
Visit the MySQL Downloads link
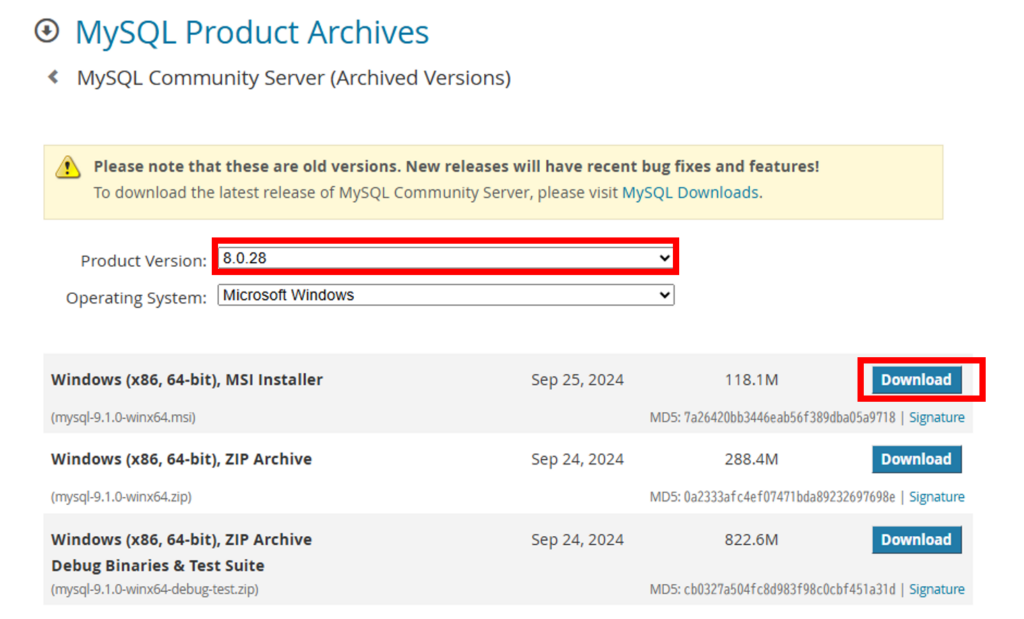[x=690, y=192]
